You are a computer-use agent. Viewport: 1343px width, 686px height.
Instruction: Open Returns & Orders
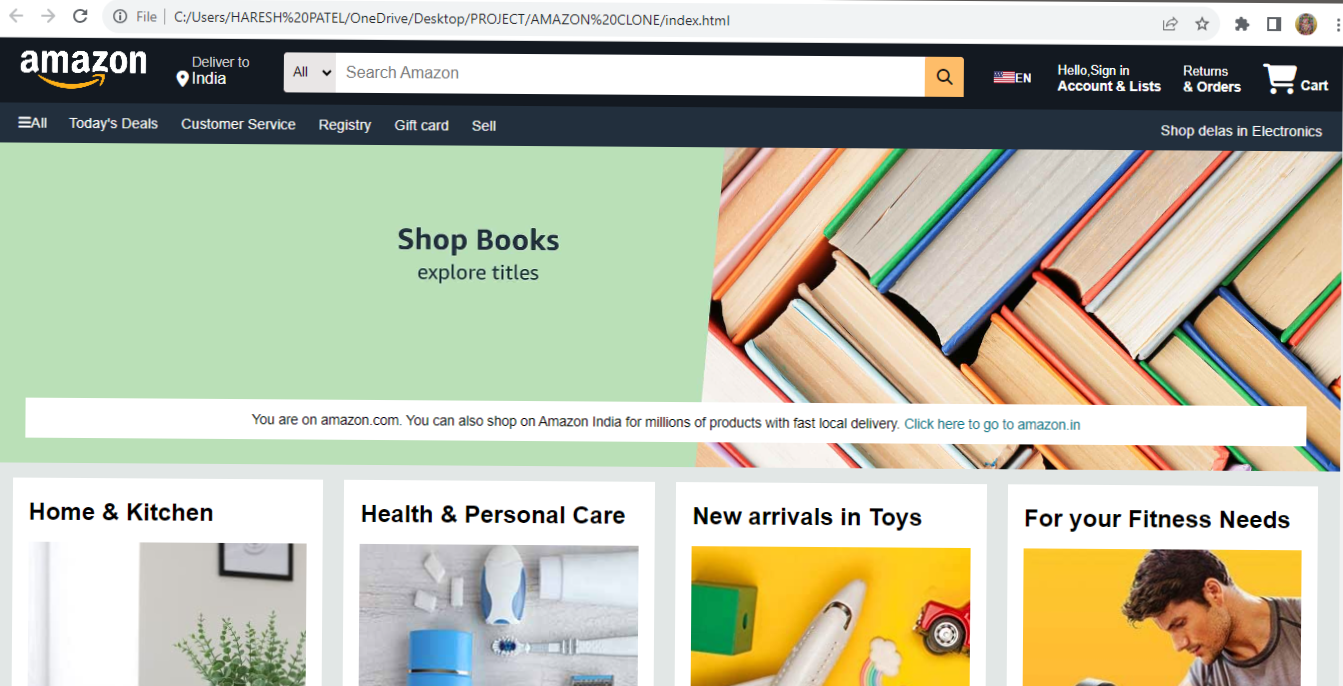(x=1211, y=79)
